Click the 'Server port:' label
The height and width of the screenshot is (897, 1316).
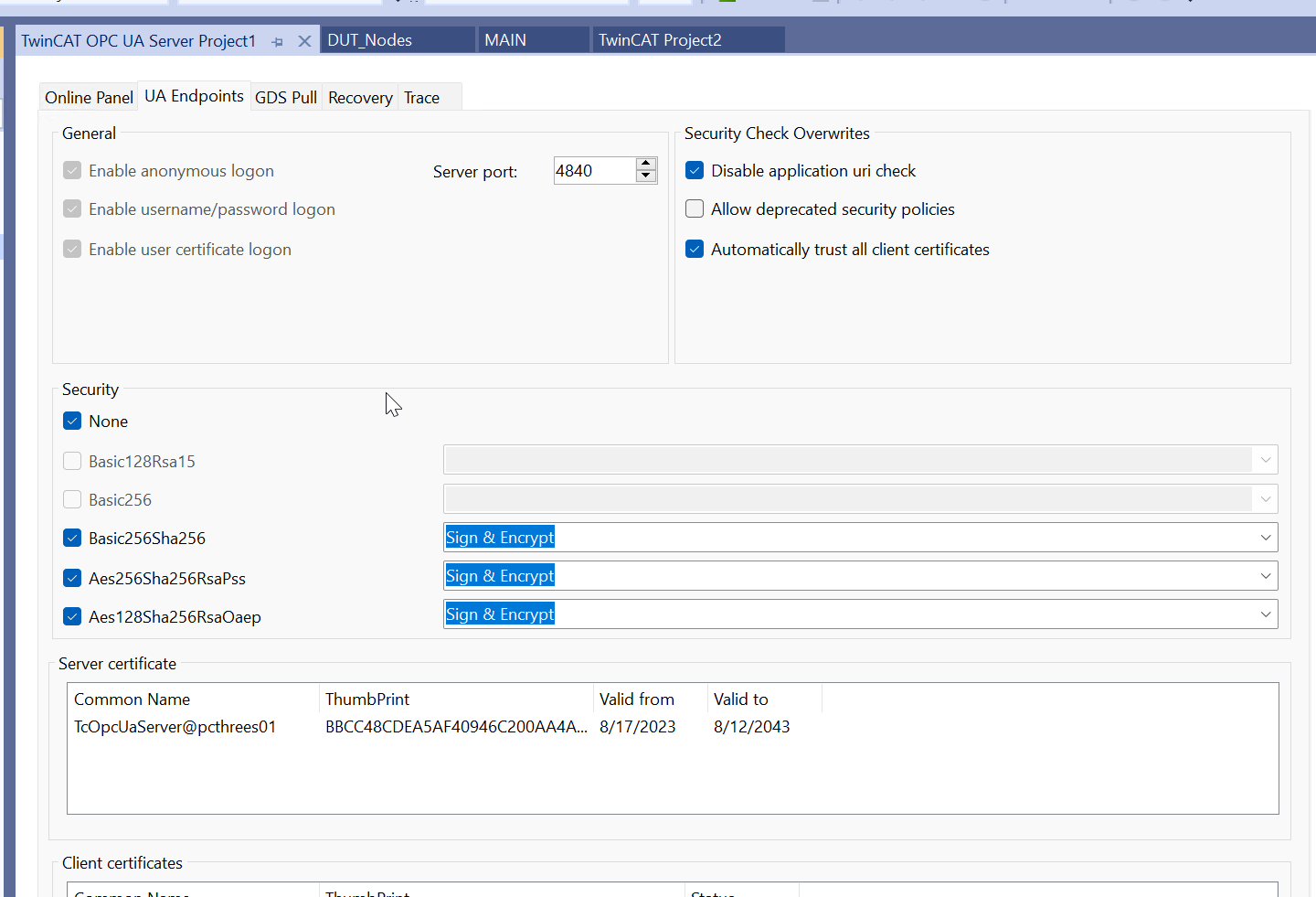pos(475,172)
